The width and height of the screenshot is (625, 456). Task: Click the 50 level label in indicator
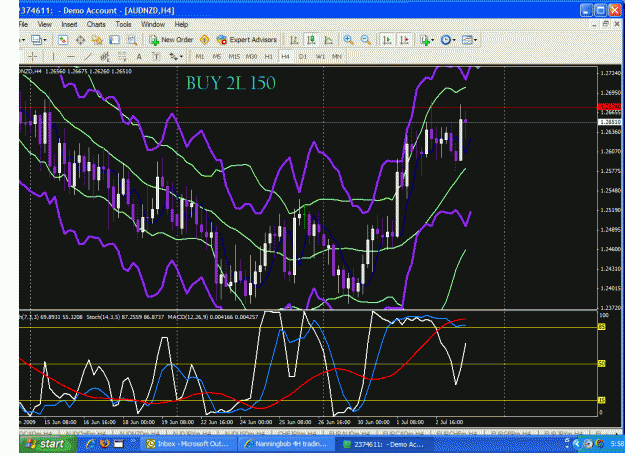point(601,364)
